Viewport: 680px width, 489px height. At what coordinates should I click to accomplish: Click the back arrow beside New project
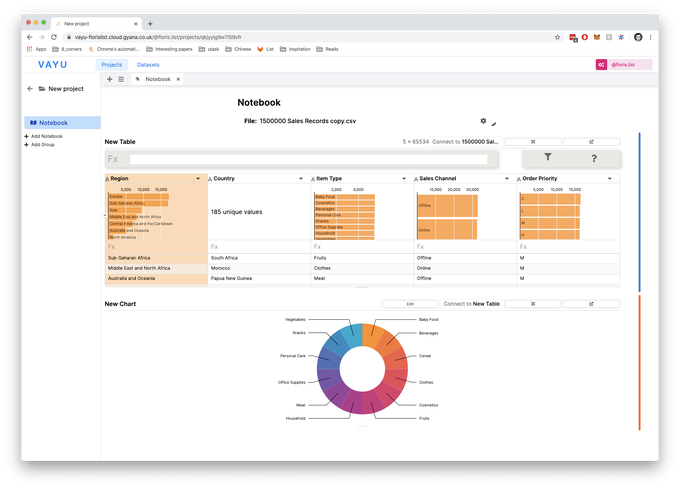[30, 89]
